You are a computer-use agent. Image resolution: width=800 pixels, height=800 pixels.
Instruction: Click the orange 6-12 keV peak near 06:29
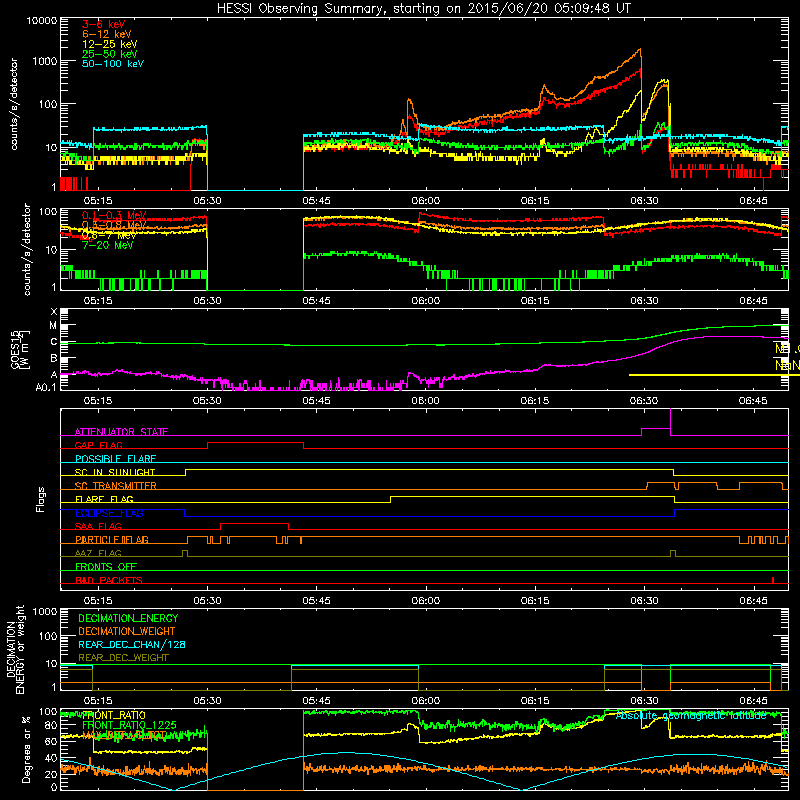640,50
